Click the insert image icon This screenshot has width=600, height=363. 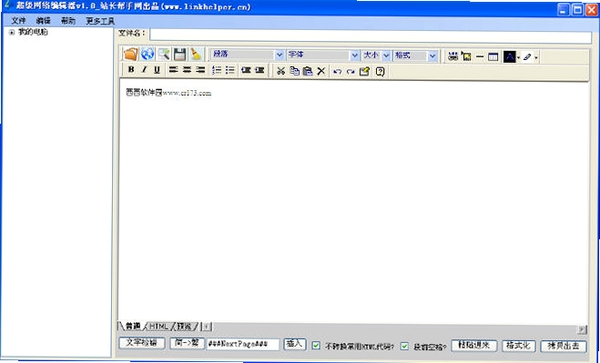(466, 57)
